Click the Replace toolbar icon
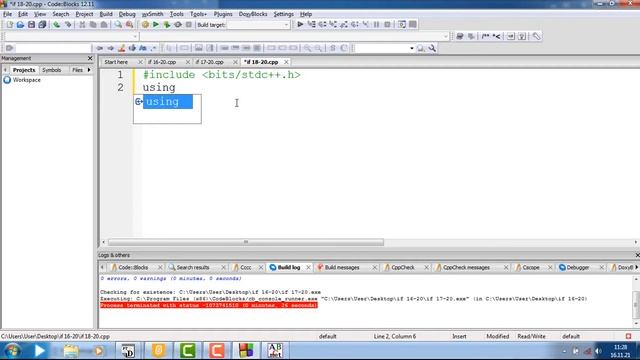This screenshot has height=360, width=640. (x=129, y=24)
